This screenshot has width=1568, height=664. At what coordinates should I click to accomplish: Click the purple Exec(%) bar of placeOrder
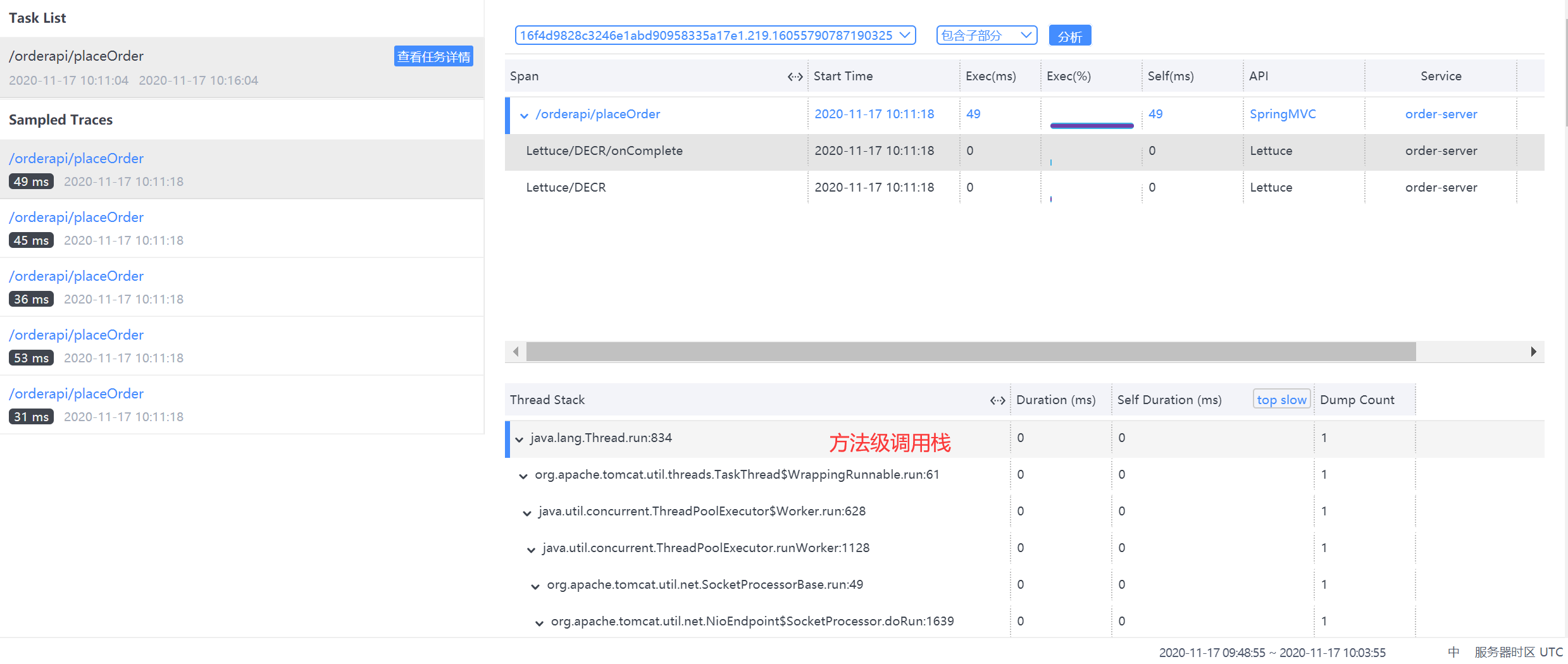point(1092,125)
